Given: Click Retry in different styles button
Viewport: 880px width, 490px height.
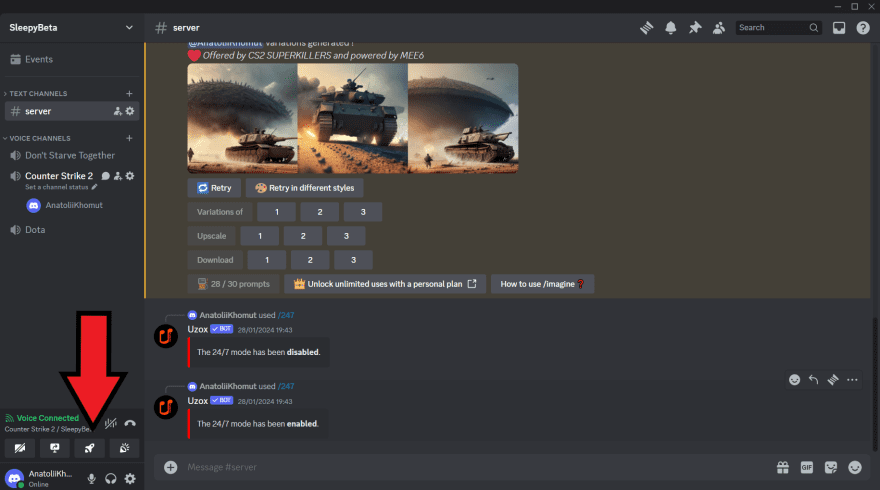Looking at the screenshot, I should point(291,188).
